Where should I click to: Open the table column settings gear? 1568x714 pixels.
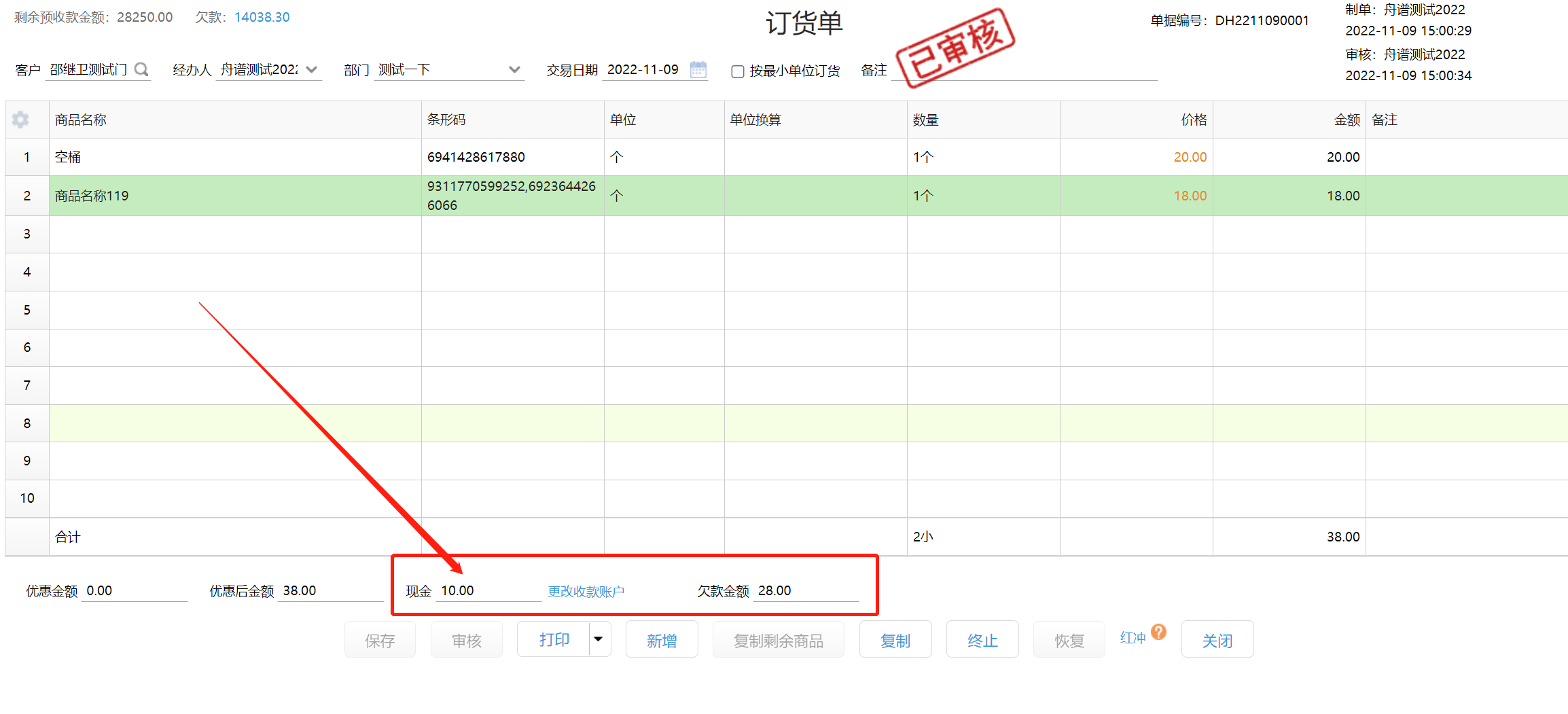click(20, 120)
